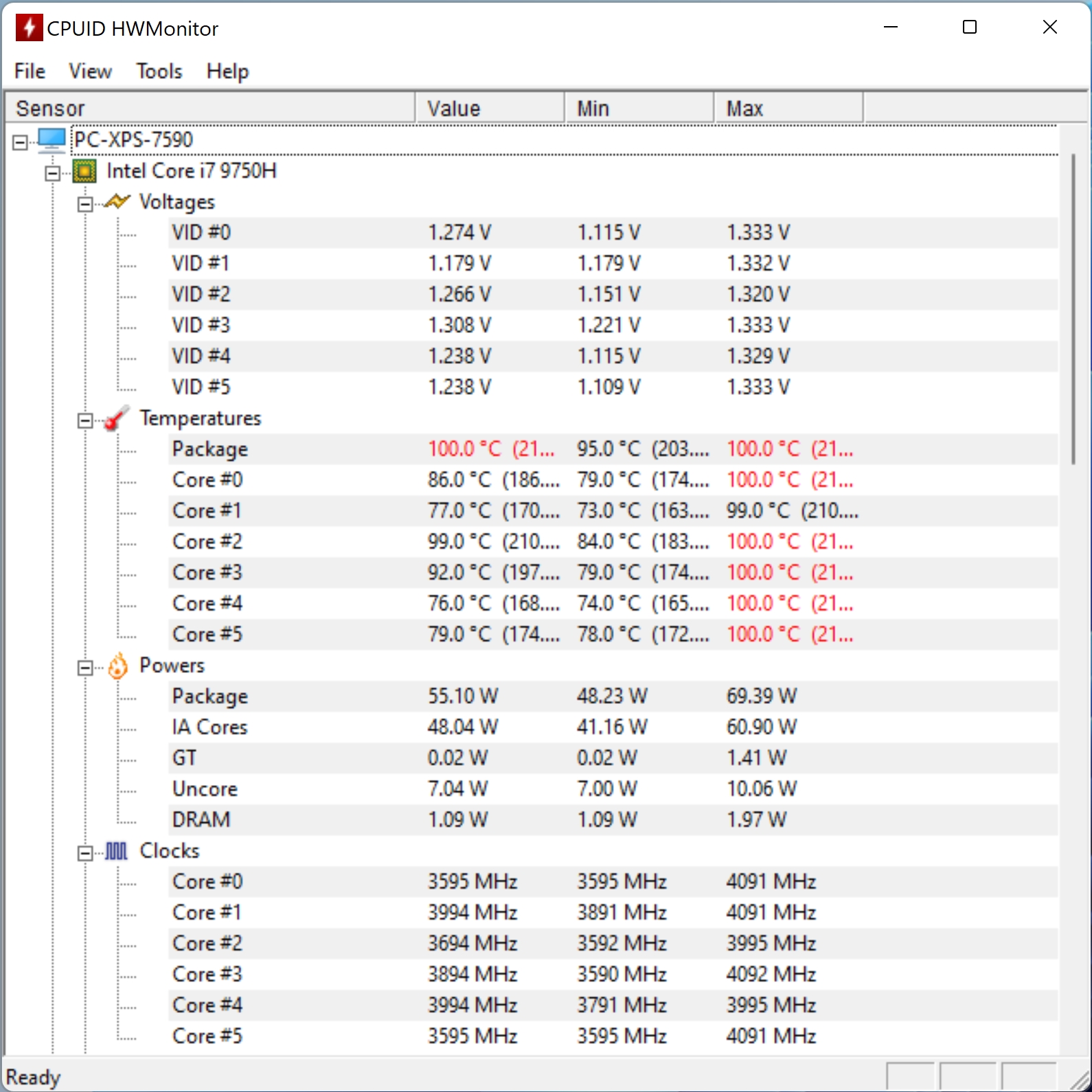Click the blue waveform Clocks icon

coord(116,852)
